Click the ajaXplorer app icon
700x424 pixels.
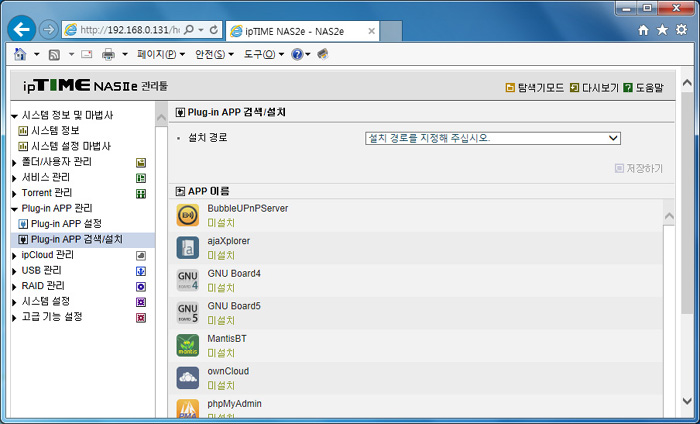188,248
